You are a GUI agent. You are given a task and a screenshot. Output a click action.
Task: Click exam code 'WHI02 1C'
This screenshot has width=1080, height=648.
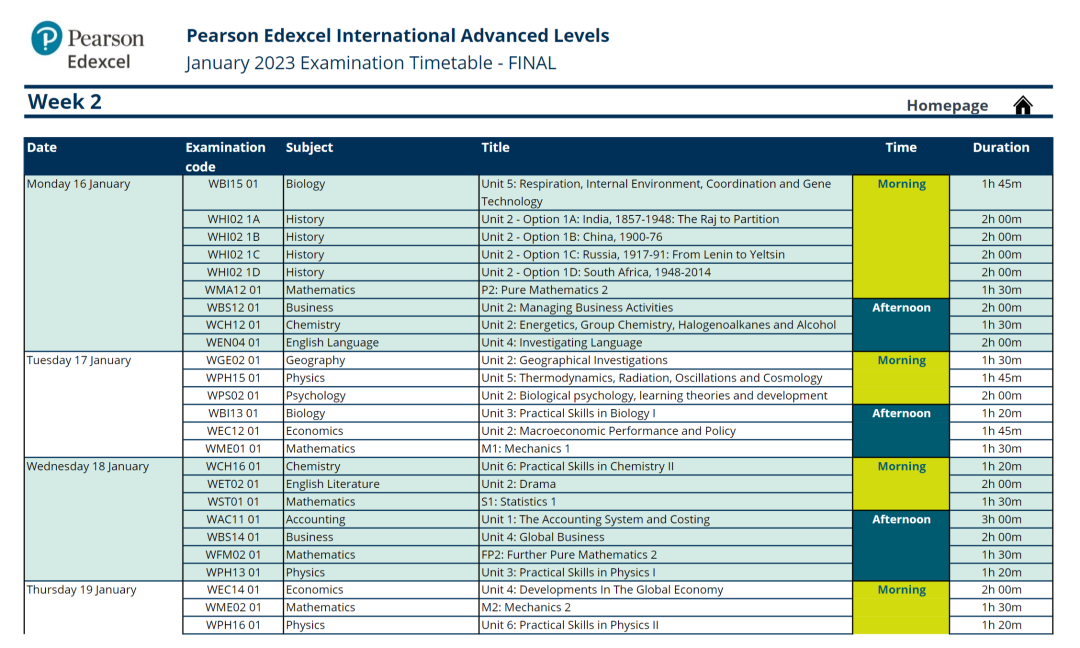click(233, 254)
